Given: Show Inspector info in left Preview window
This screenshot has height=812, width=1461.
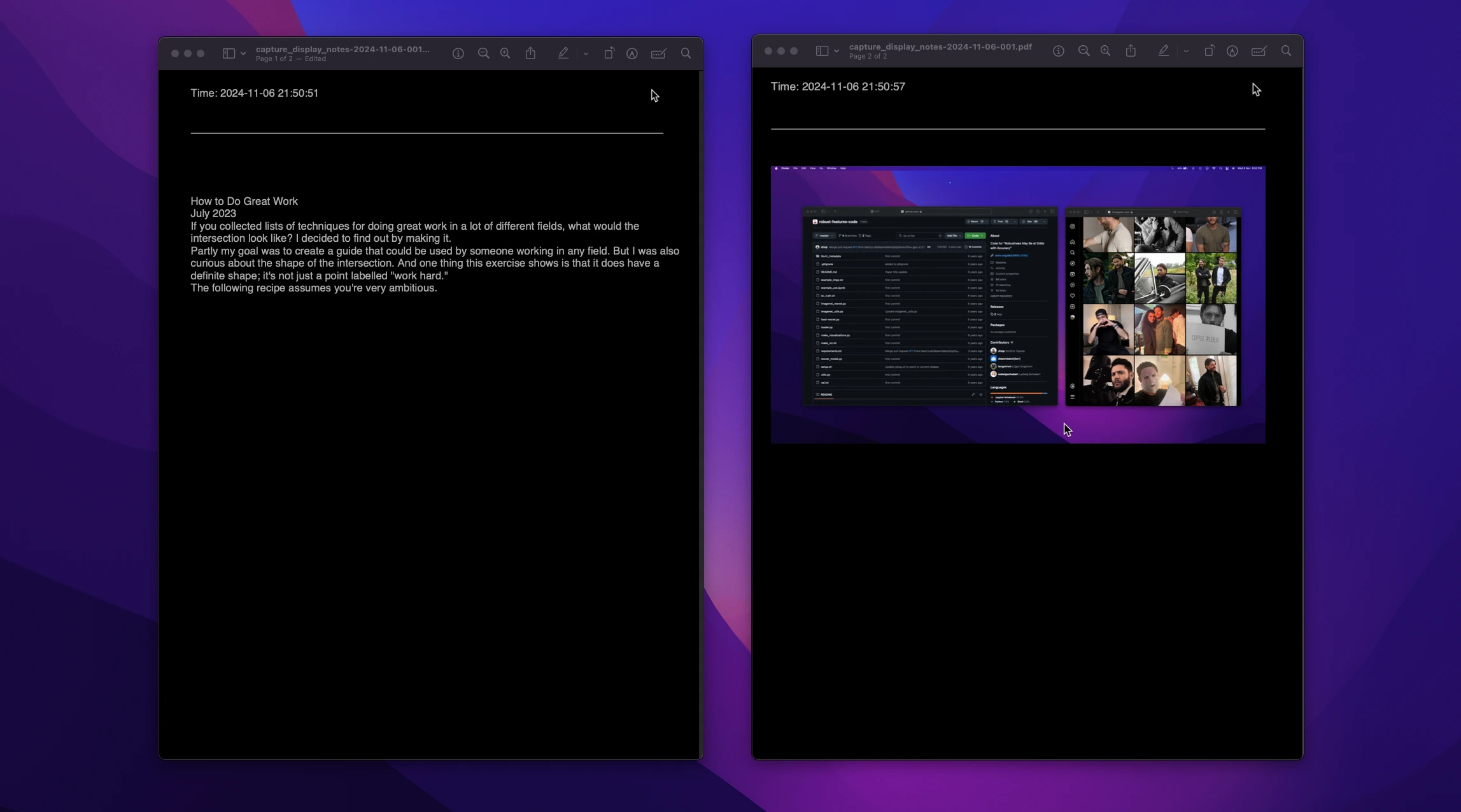Looking at the screenshot, I should 458,53.
